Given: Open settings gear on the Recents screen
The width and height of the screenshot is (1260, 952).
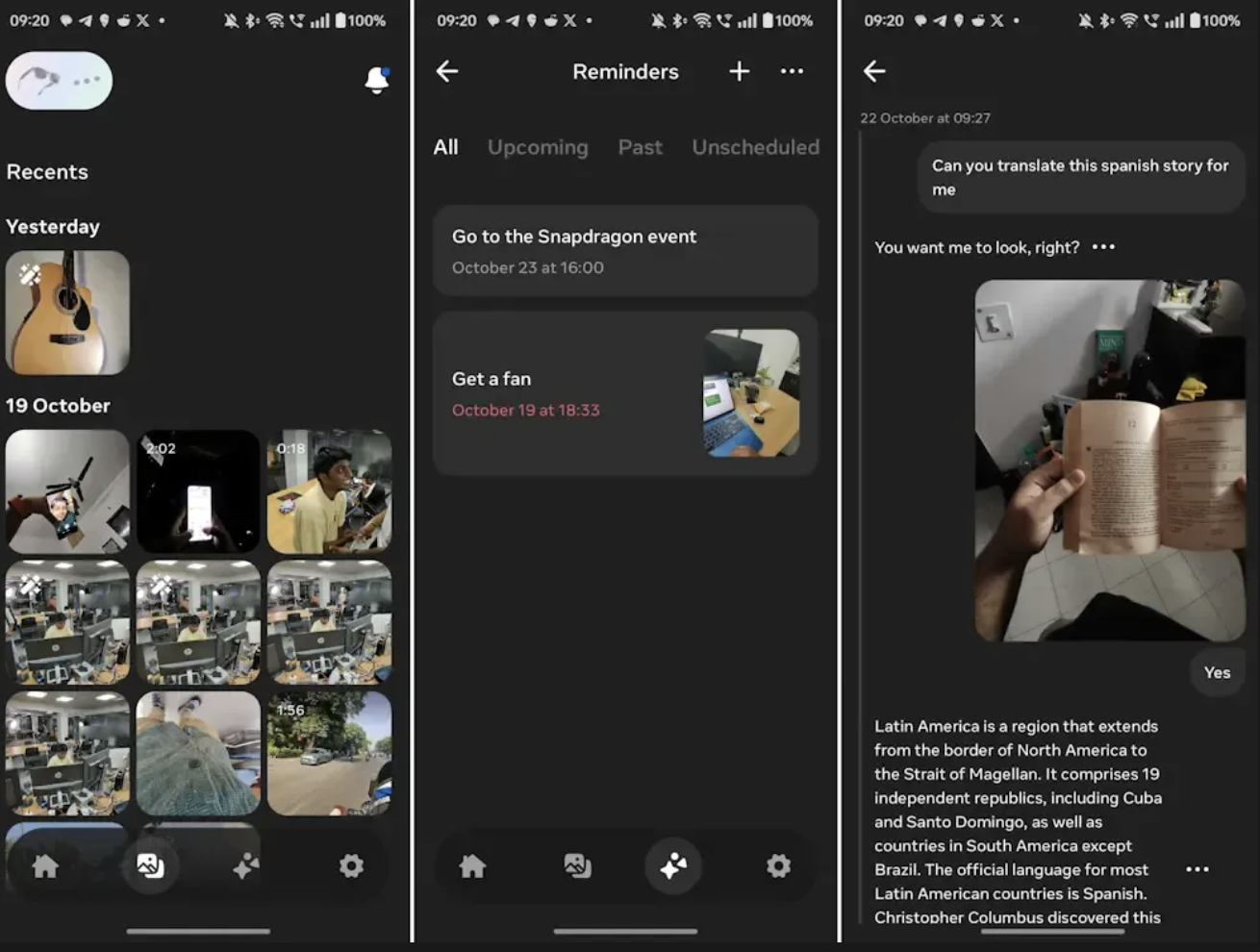Looking at the screenshot, I should point(351,866).
